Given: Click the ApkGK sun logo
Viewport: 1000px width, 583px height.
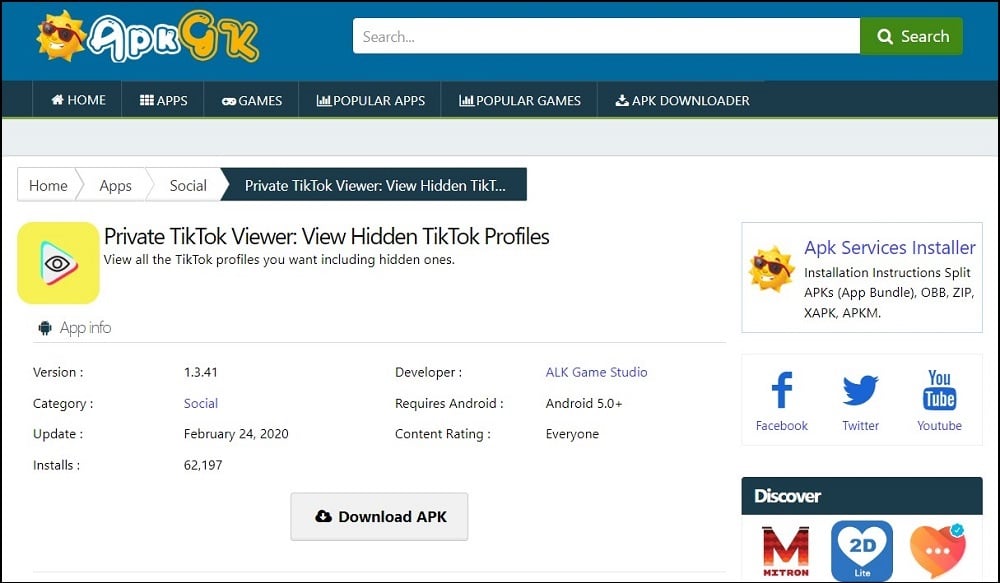Looking at the screenshot, I should (x=148, y=36).
